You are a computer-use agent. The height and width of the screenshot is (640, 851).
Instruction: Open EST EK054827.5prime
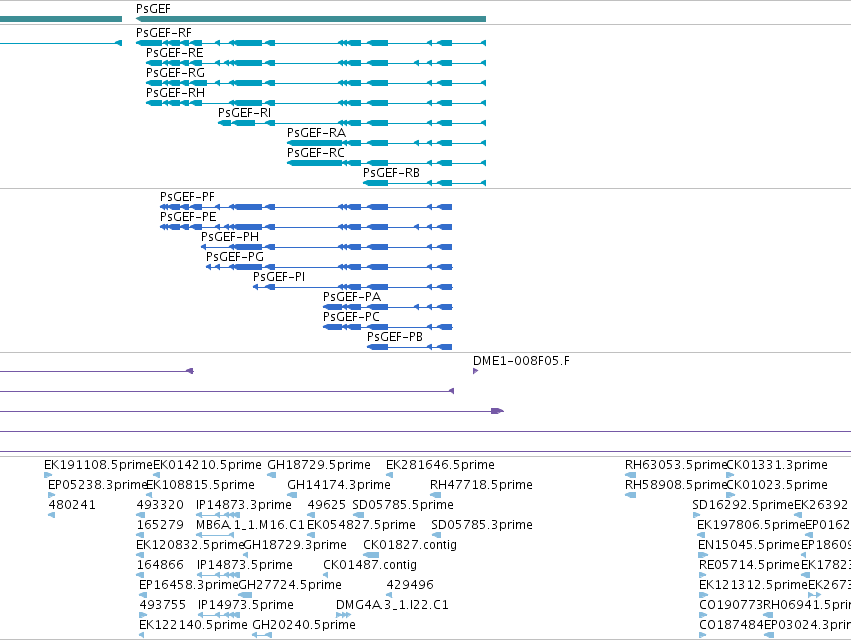click(x=361, y=525)
